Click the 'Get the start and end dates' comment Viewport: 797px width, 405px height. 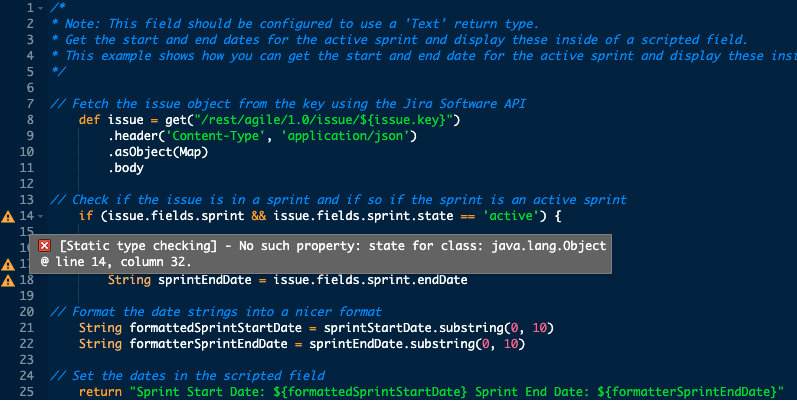tap(400, 40)
